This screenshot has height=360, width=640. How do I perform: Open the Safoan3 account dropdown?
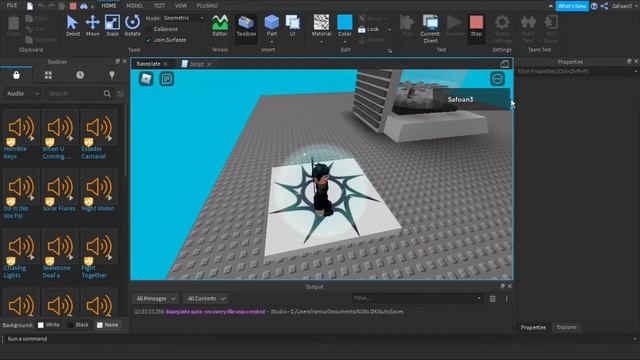(x=625, y=6)
